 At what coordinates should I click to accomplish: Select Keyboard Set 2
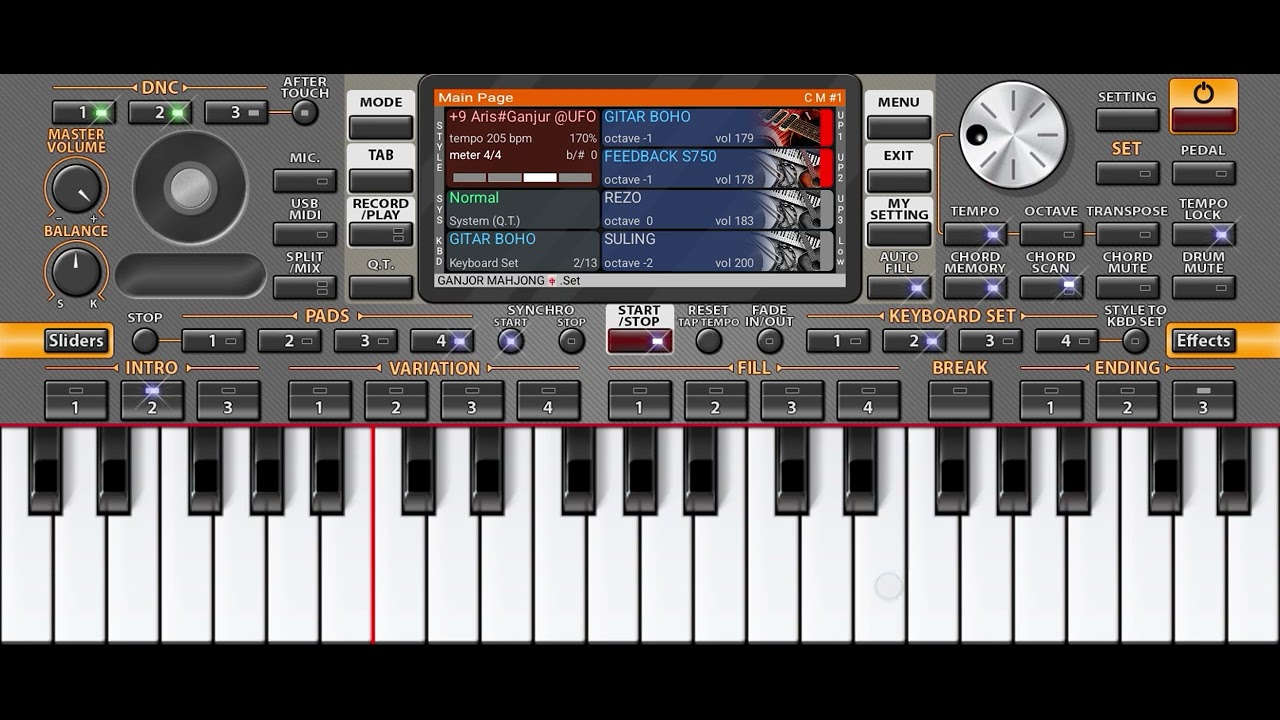coord(914,341)
